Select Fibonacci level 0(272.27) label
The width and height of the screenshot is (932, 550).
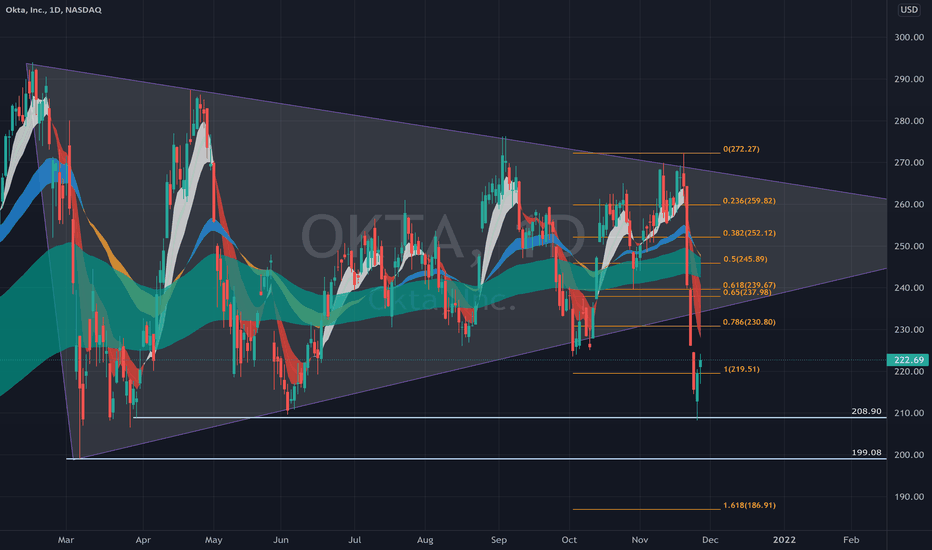pyautogui.click(x=741, y=149)
